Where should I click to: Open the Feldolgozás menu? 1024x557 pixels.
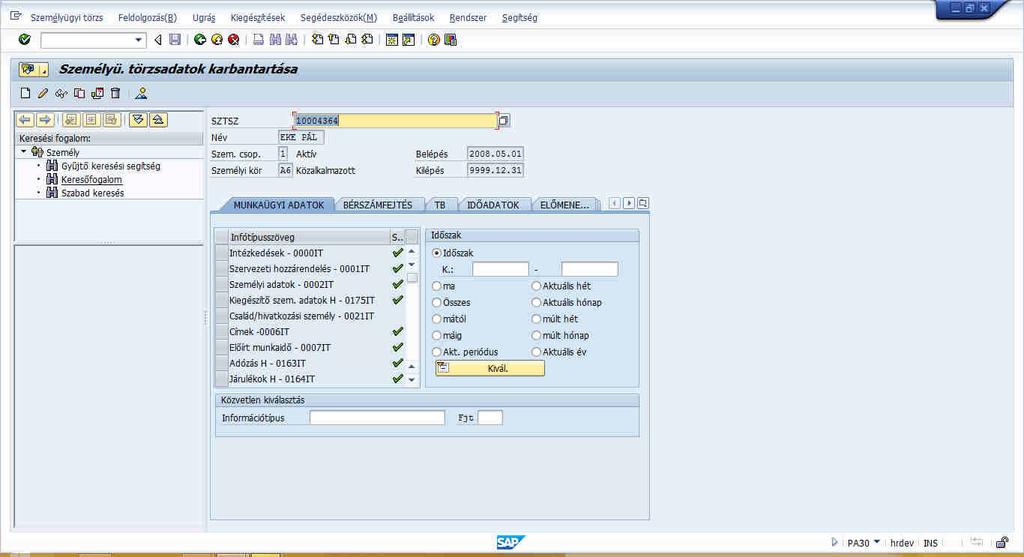tap(148, 18)
